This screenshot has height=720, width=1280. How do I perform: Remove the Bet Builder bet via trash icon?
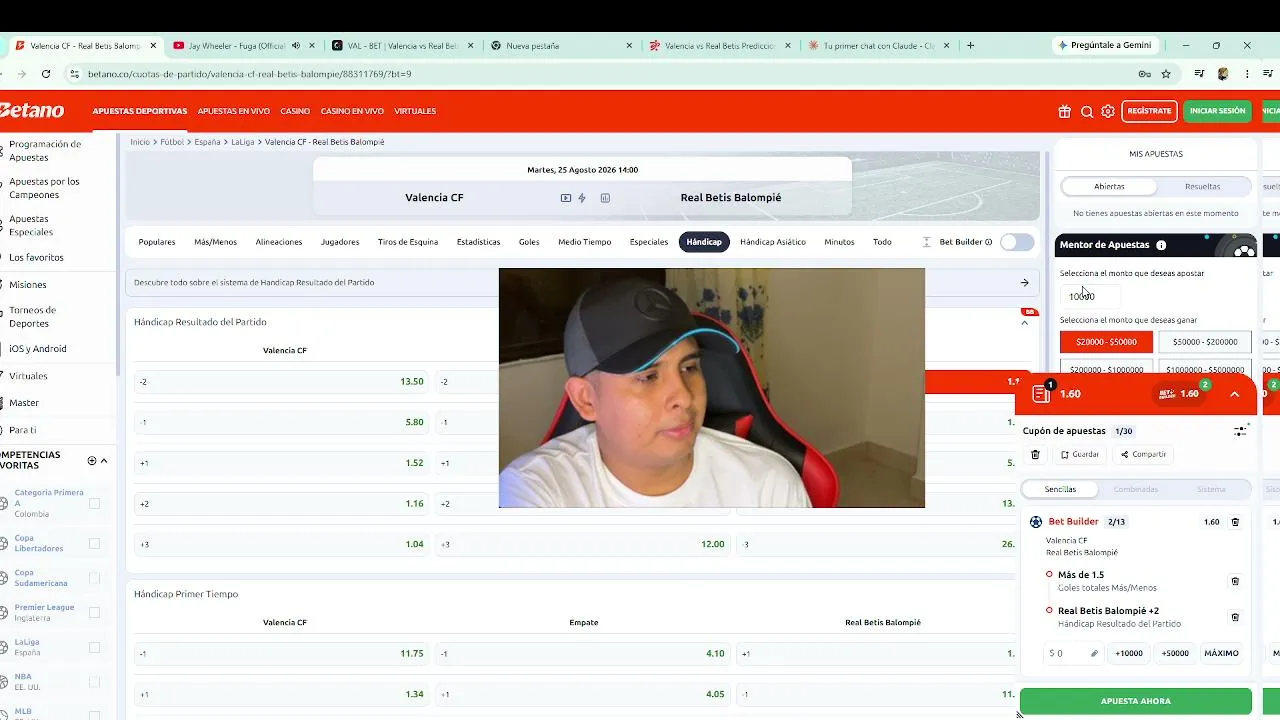1235,522
